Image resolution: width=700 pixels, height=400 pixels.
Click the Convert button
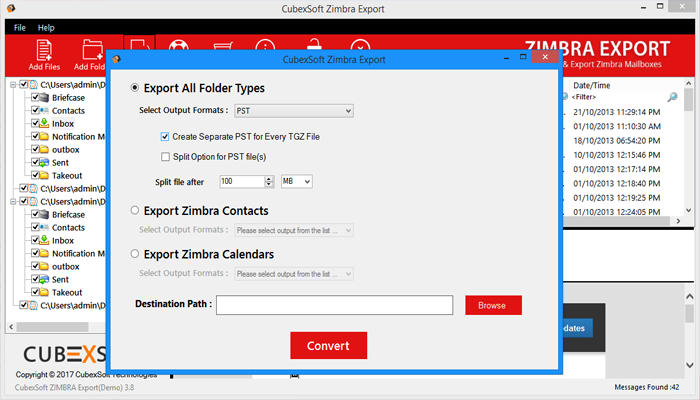point(329,346)
